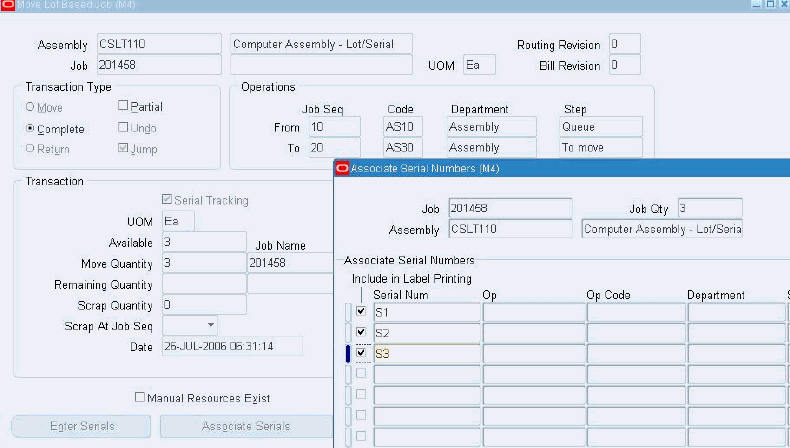Image resolution: width=790 pixels, height=448 pixels.
Task: Select the Move transaction type radio button
Action: pyautogui.click(x=30, y=107)
